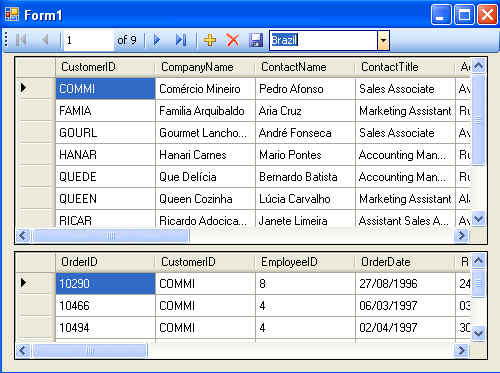The height and width of the screenshot is (373, 500).
Task: Click the OrderDate column header
Action: tap(405, 262)
